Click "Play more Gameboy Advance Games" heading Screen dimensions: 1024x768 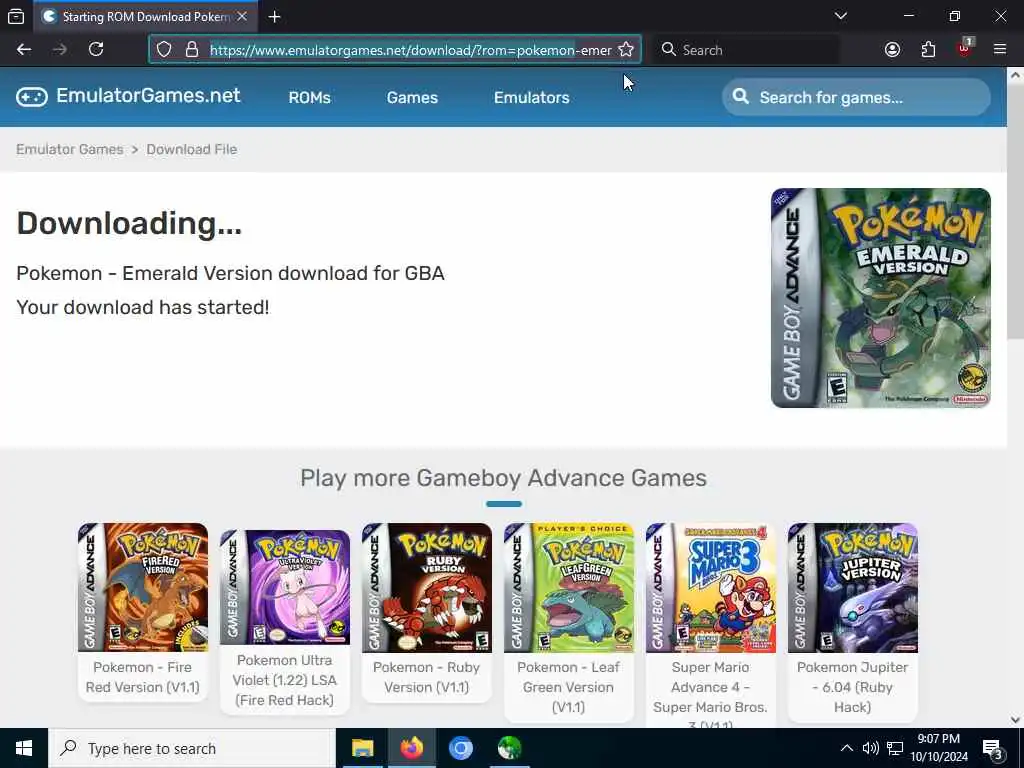pos(503,478)
